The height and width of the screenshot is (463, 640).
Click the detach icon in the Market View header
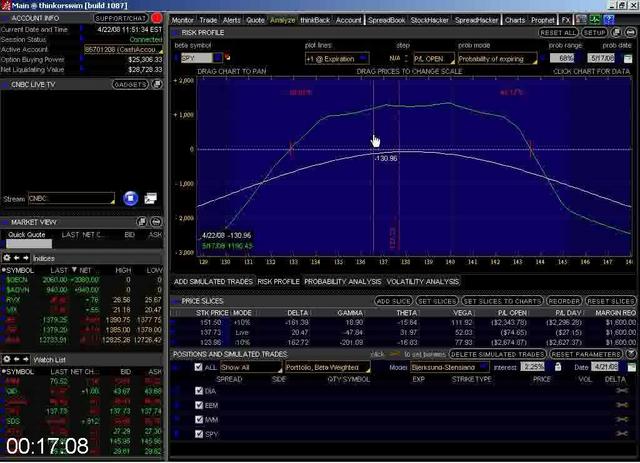(142, 222)
